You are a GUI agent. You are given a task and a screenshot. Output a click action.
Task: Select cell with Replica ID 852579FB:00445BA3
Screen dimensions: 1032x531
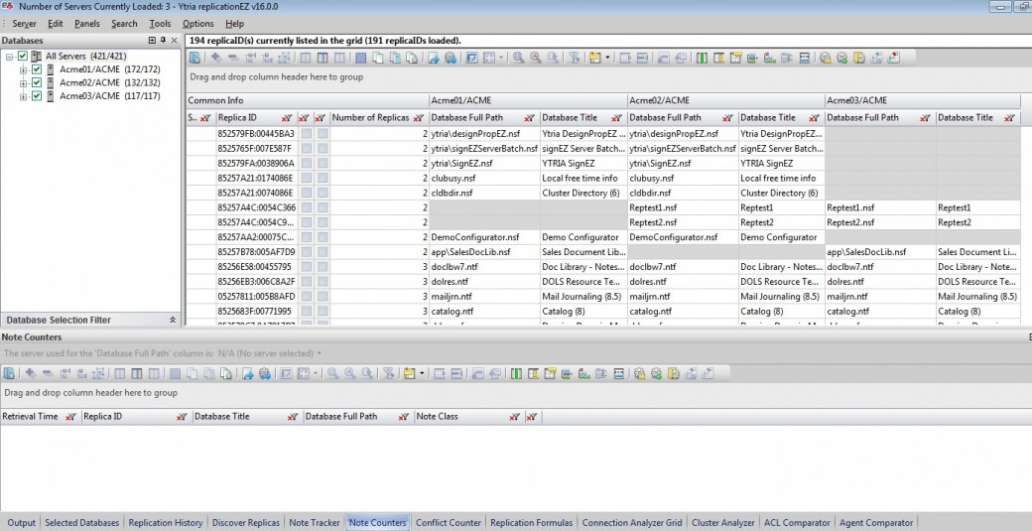(x=256, y=134)
